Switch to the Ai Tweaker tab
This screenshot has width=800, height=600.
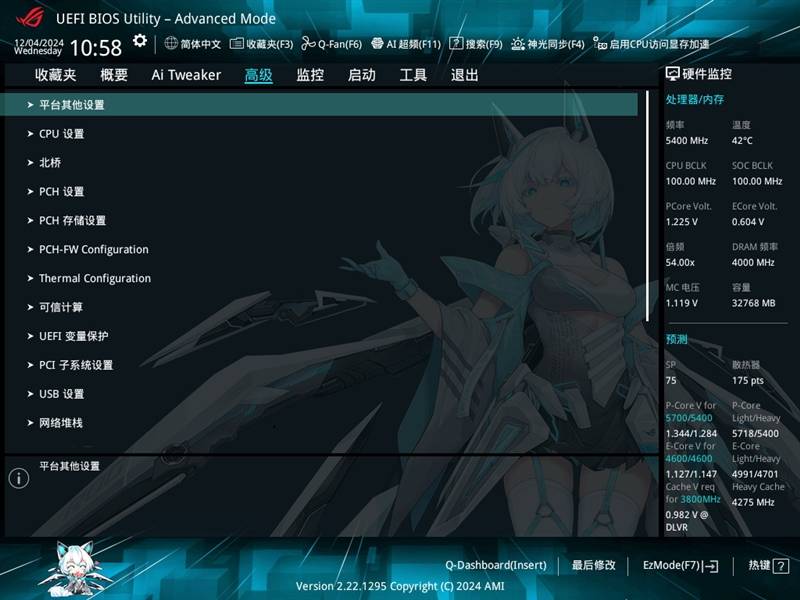(x=186, y=75)
